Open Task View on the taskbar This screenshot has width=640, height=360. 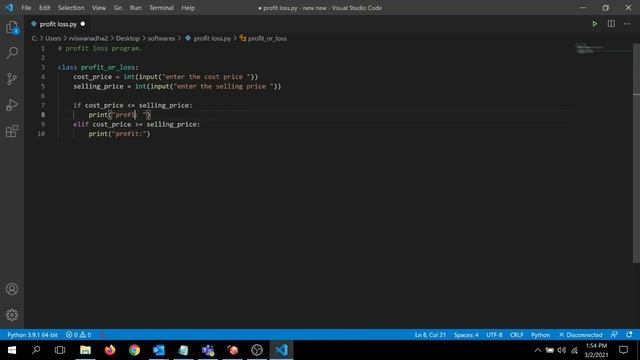[60, 350]
